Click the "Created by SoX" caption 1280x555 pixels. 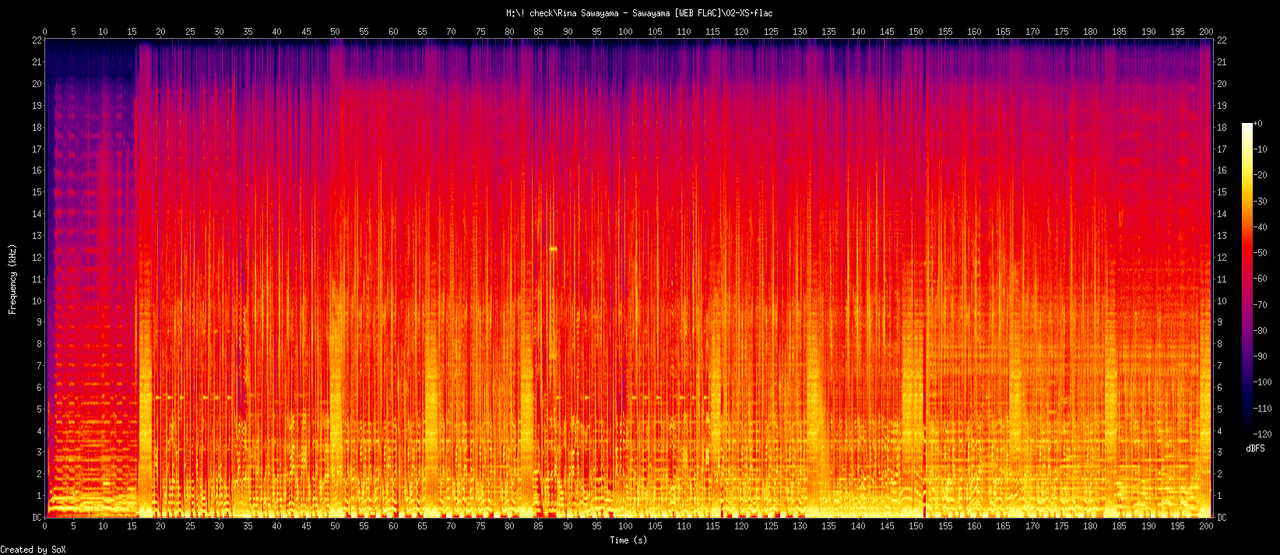[x=32, y=549]
